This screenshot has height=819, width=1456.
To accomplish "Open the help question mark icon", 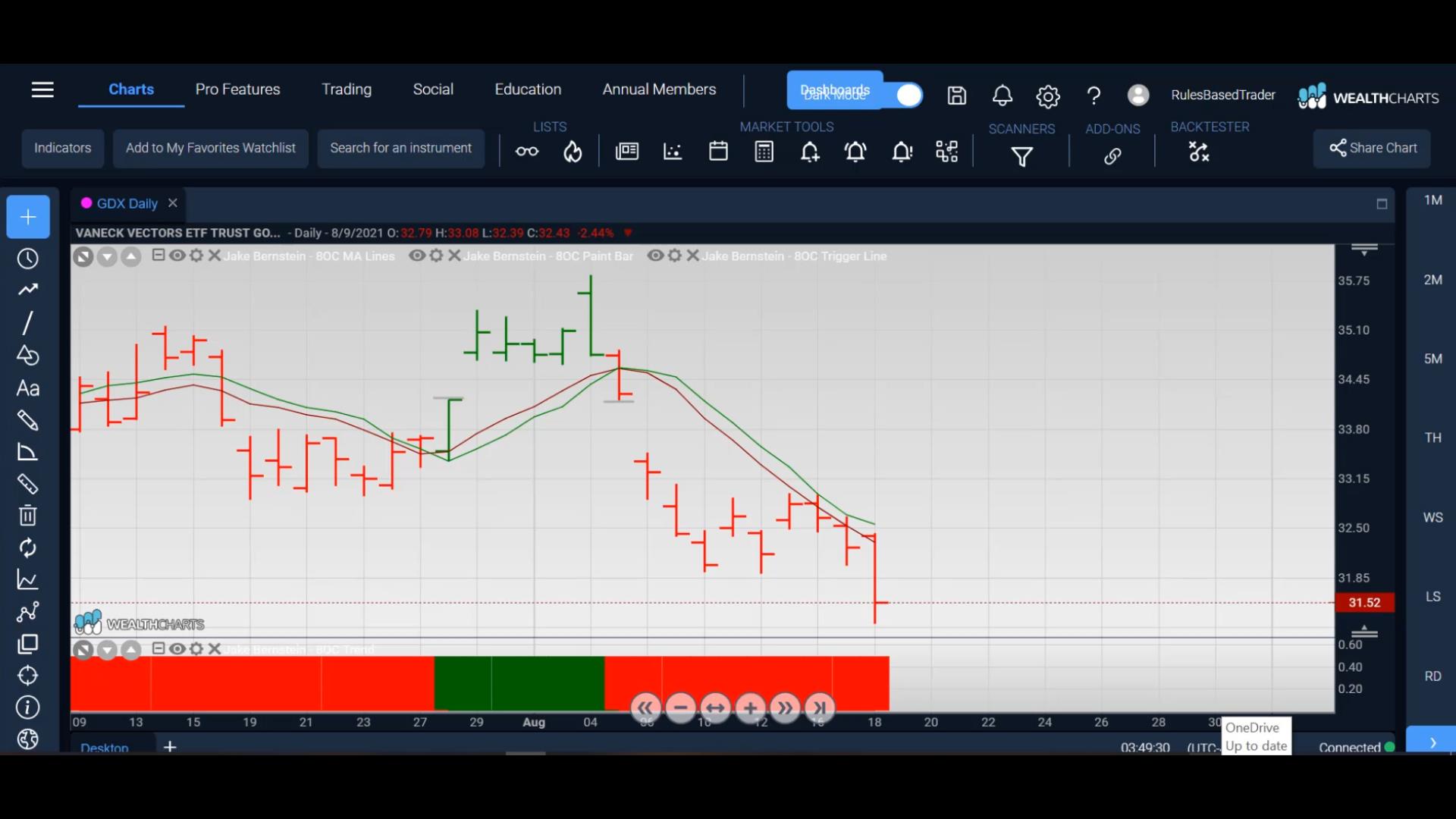I will click(x=1094, y=96).
